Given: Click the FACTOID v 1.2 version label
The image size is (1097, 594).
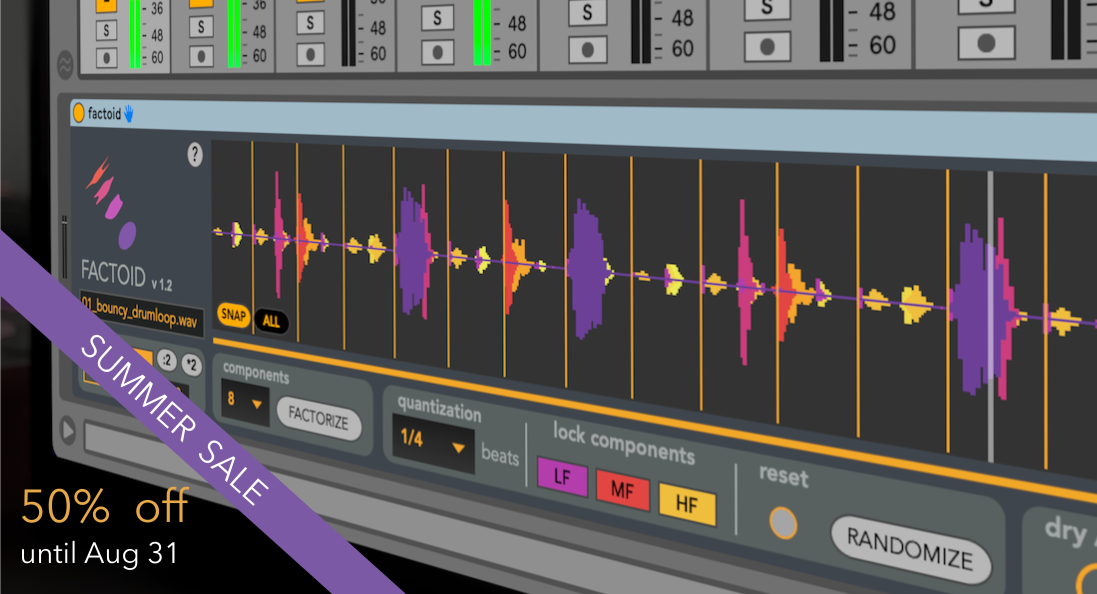Looking at the screenshot, I should 126,274.
